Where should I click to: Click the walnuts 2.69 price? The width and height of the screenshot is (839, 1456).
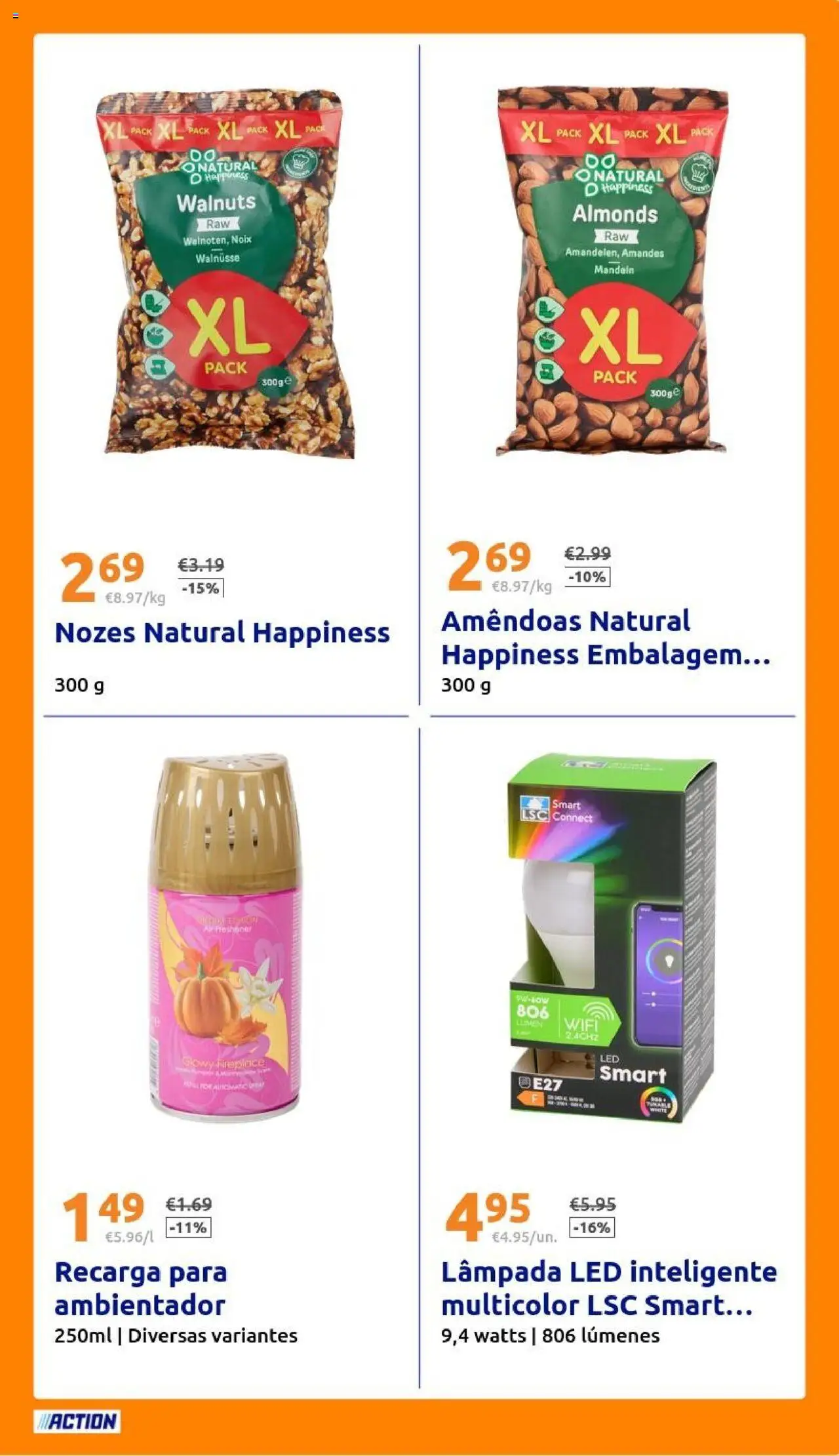102,576
